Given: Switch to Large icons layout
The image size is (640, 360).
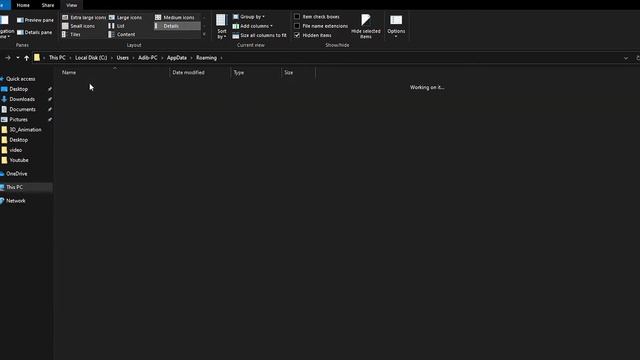Looking at the screenshot, I should 125,18.
